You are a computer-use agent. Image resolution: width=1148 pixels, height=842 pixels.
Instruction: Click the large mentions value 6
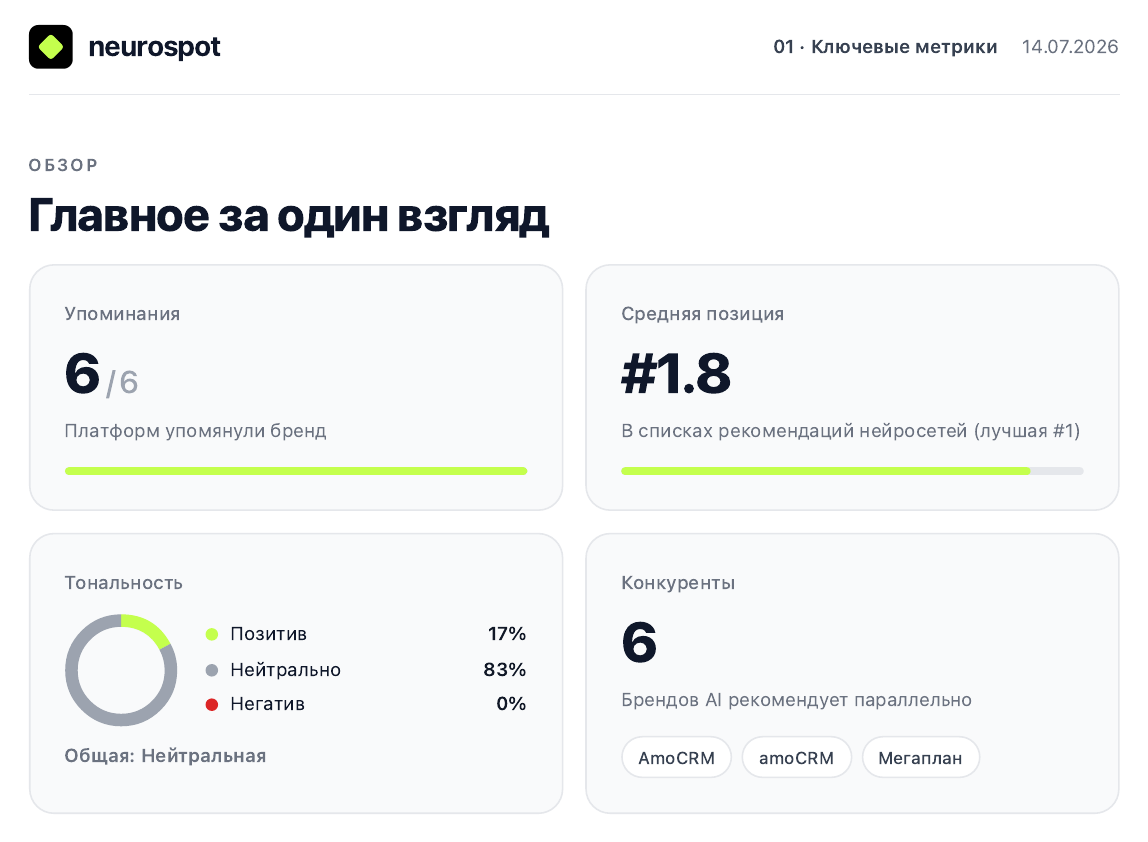pyautogui.click(x=82, y=373)
